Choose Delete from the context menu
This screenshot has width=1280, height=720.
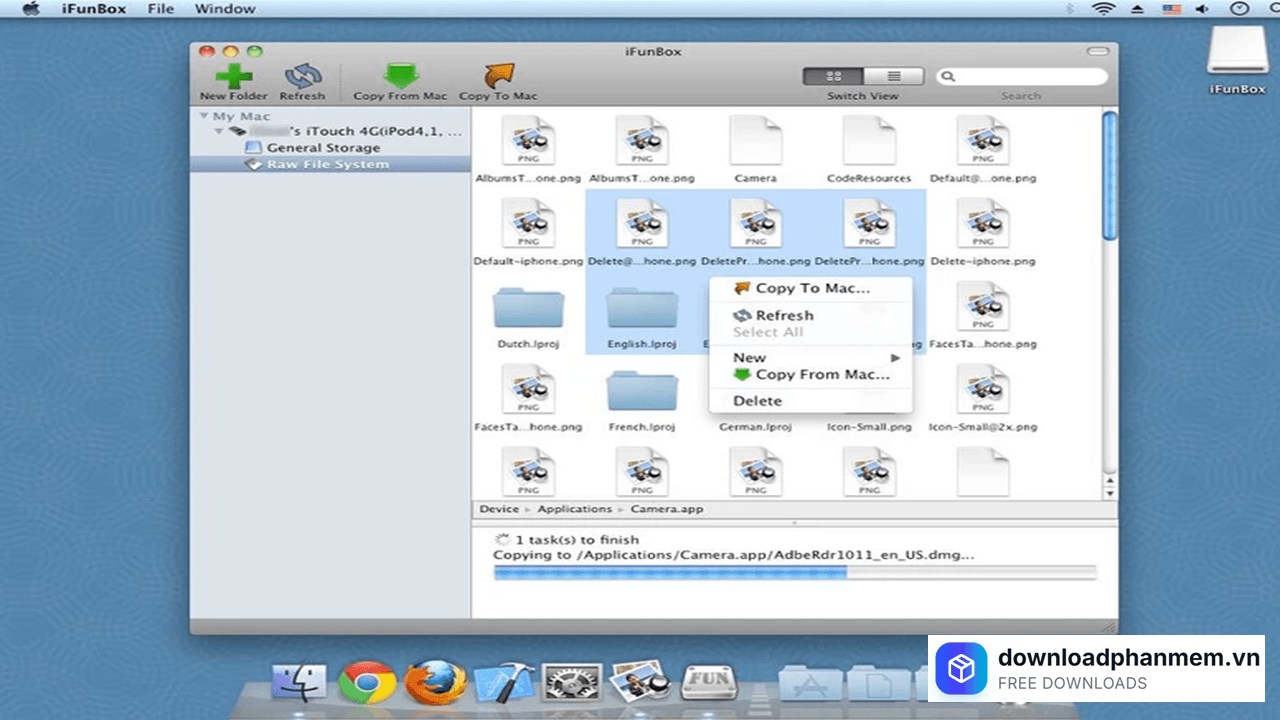click(x=757, y=400)
